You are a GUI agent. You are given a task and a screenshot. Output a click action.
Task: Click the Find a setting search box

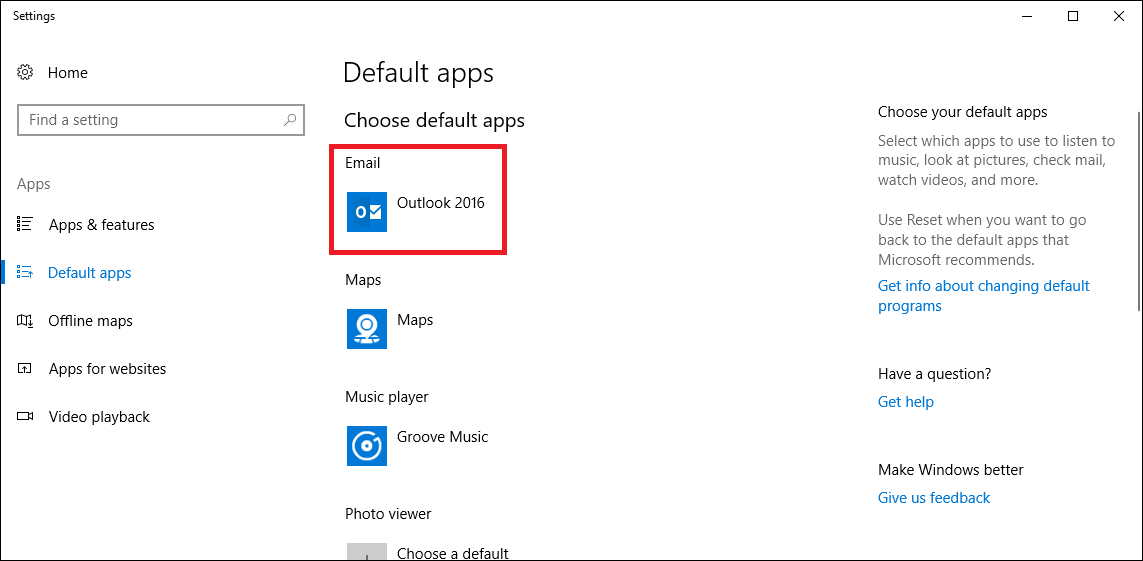(x=160, y=119)
